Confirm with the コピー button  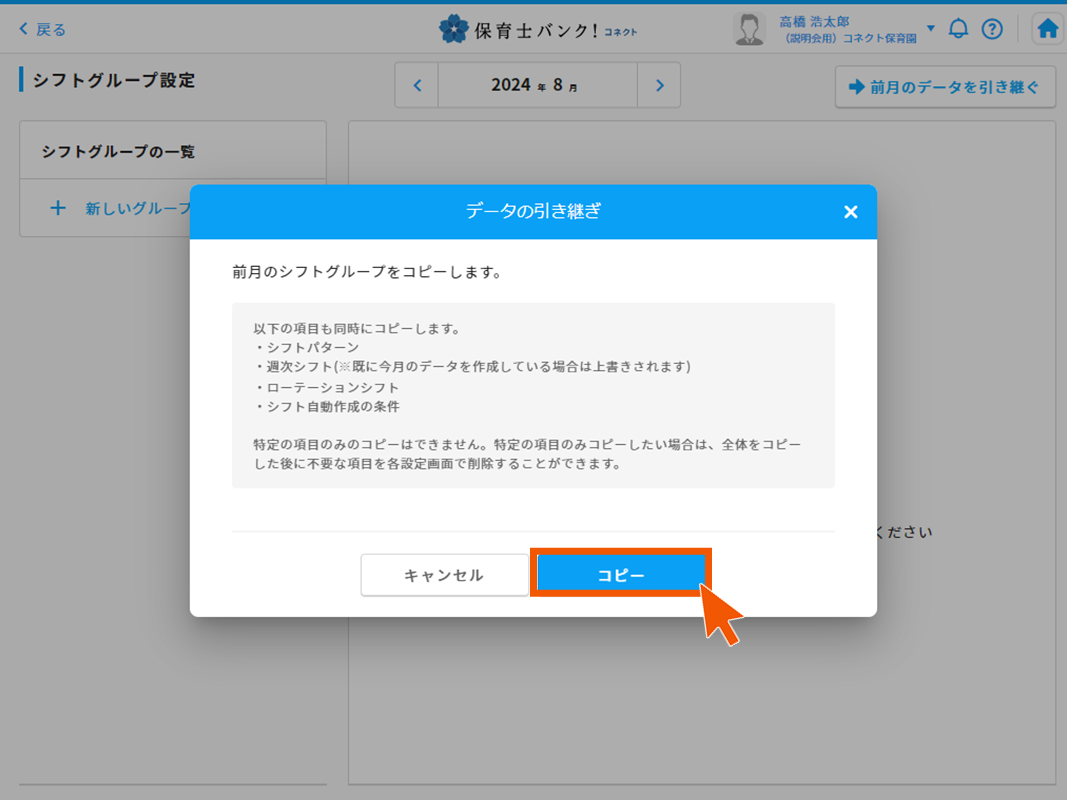[x=621, y=575]
